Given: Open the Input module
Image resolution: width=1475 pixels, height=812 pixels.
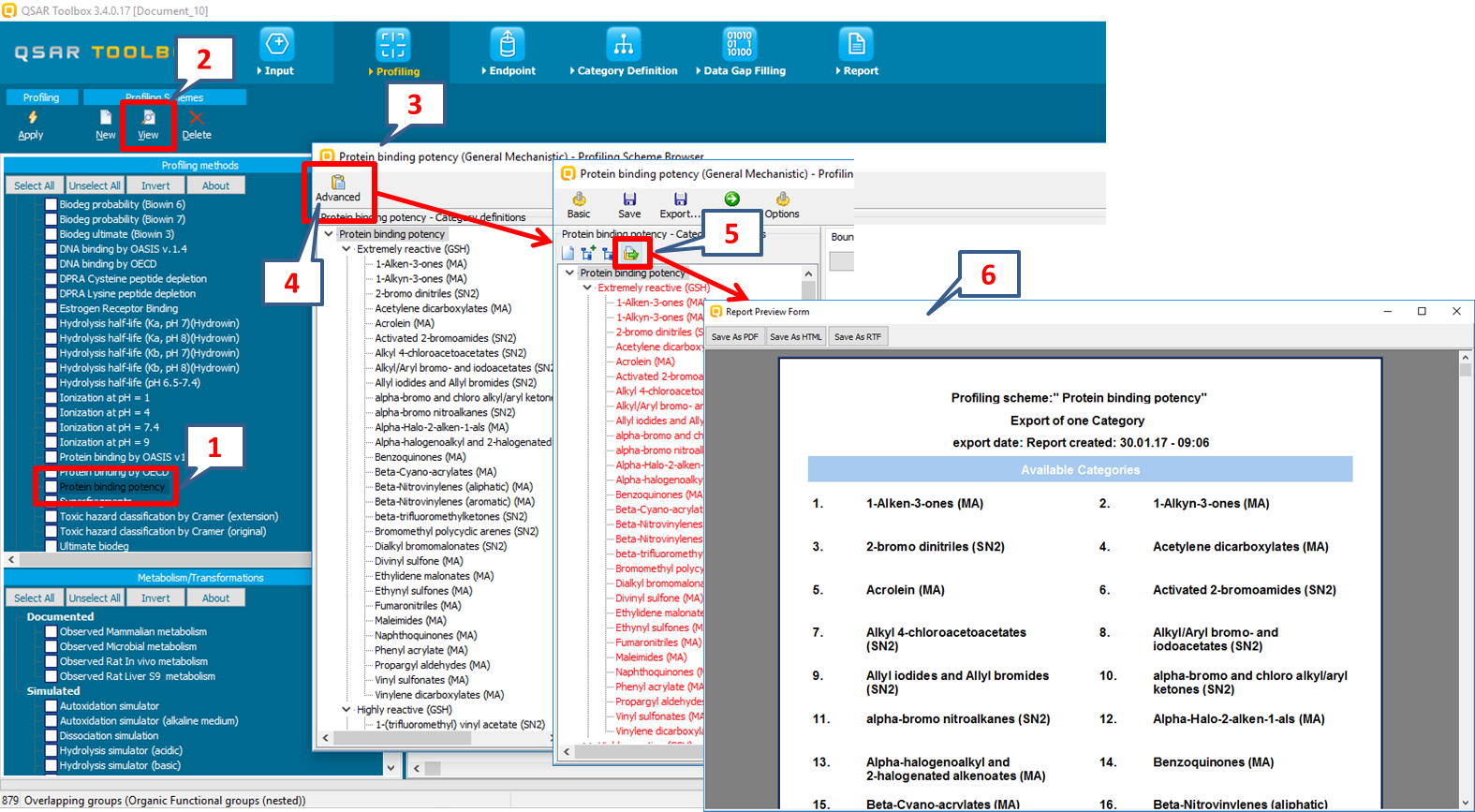Looking at the screenshot, I should 277,52.
